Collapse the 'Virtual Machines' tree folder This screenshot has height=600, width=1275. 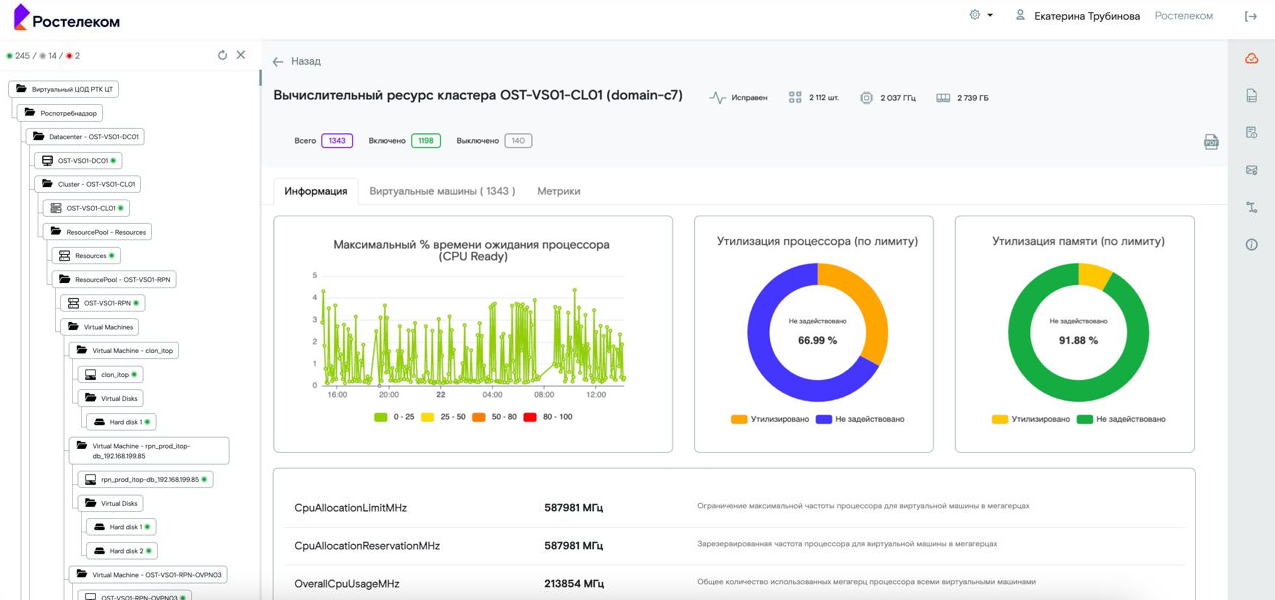(x=100, y=327)
